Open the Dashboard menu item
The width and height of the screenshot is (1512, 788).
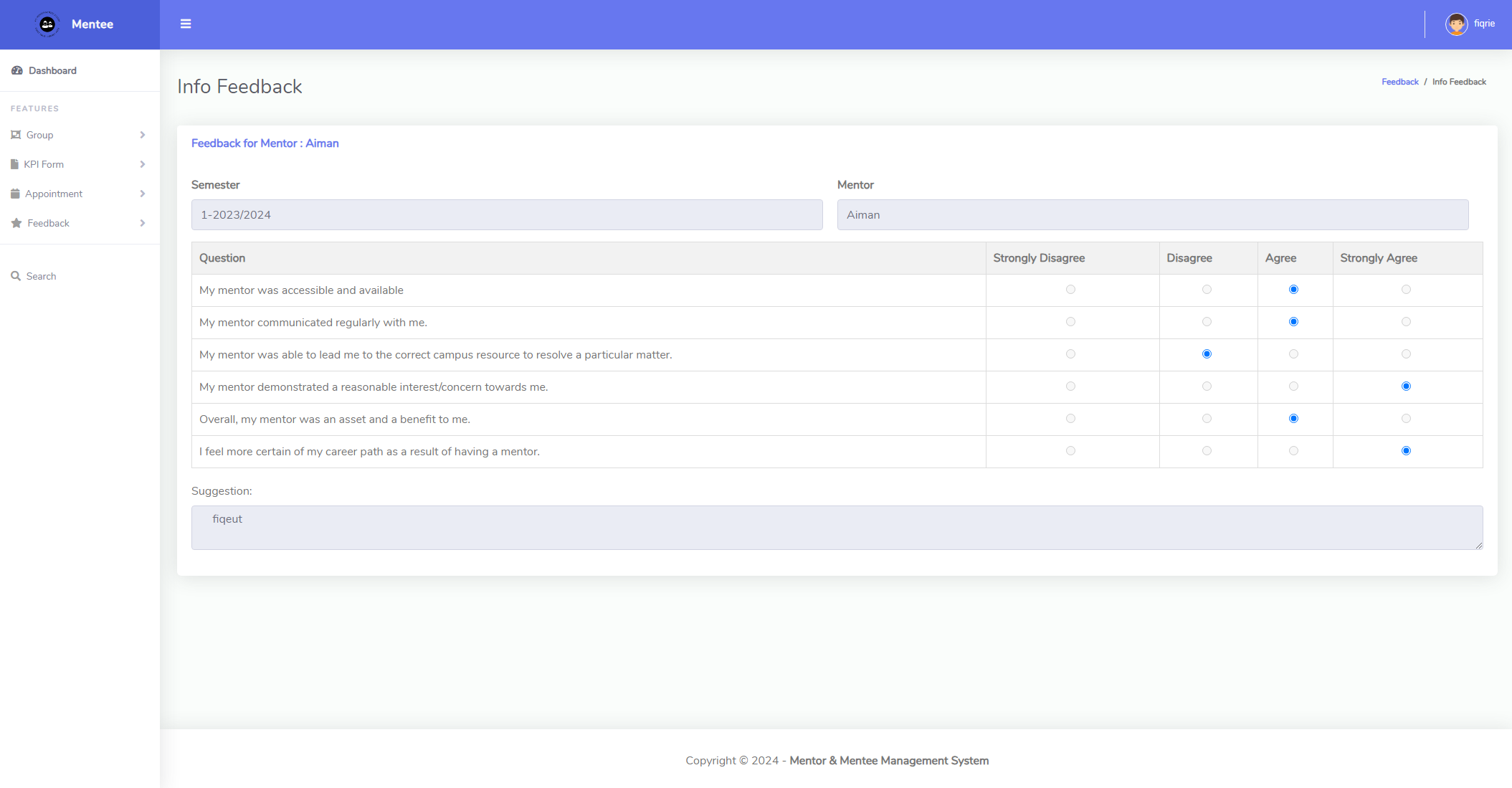coord(52,70)
